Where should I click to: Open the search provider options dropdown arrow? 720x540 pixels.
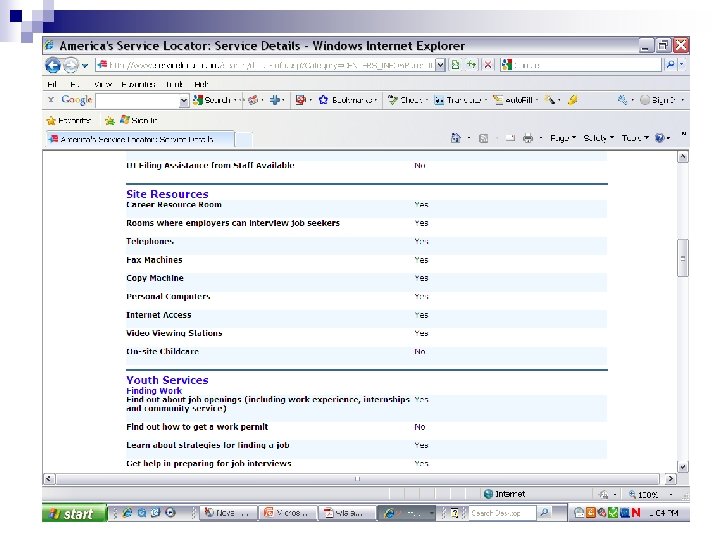pyautogui.click(x=681, y=65)
